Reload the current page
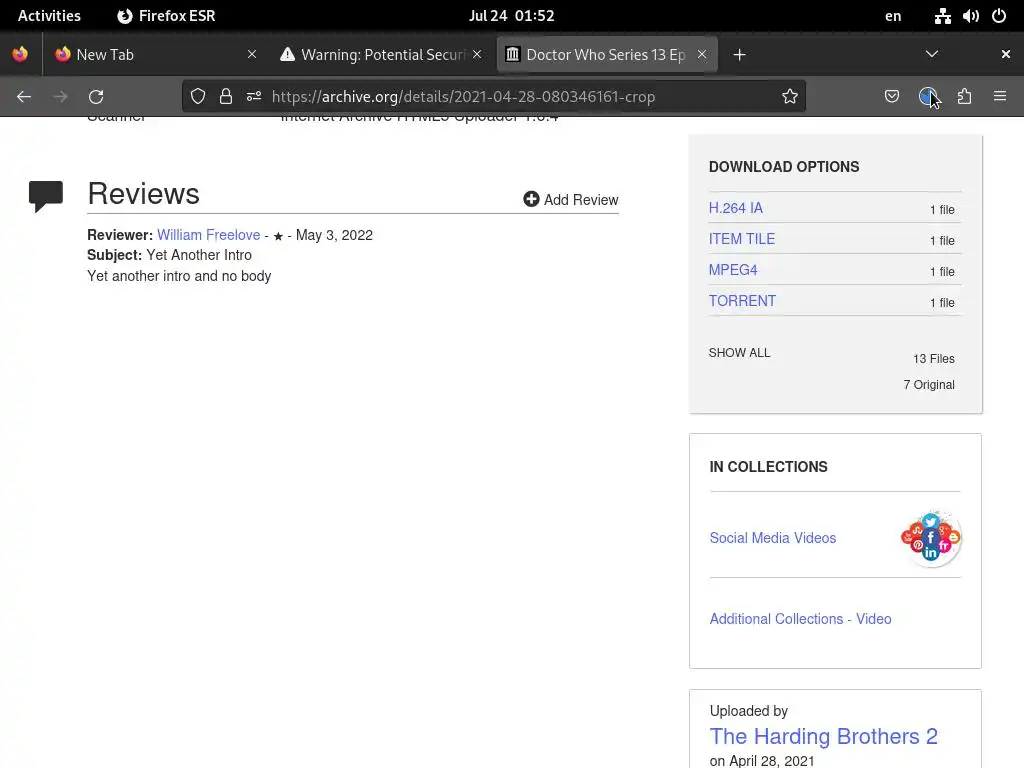Image resolution: width=1024 pixels, height=768 pixels. coord(96,97)
